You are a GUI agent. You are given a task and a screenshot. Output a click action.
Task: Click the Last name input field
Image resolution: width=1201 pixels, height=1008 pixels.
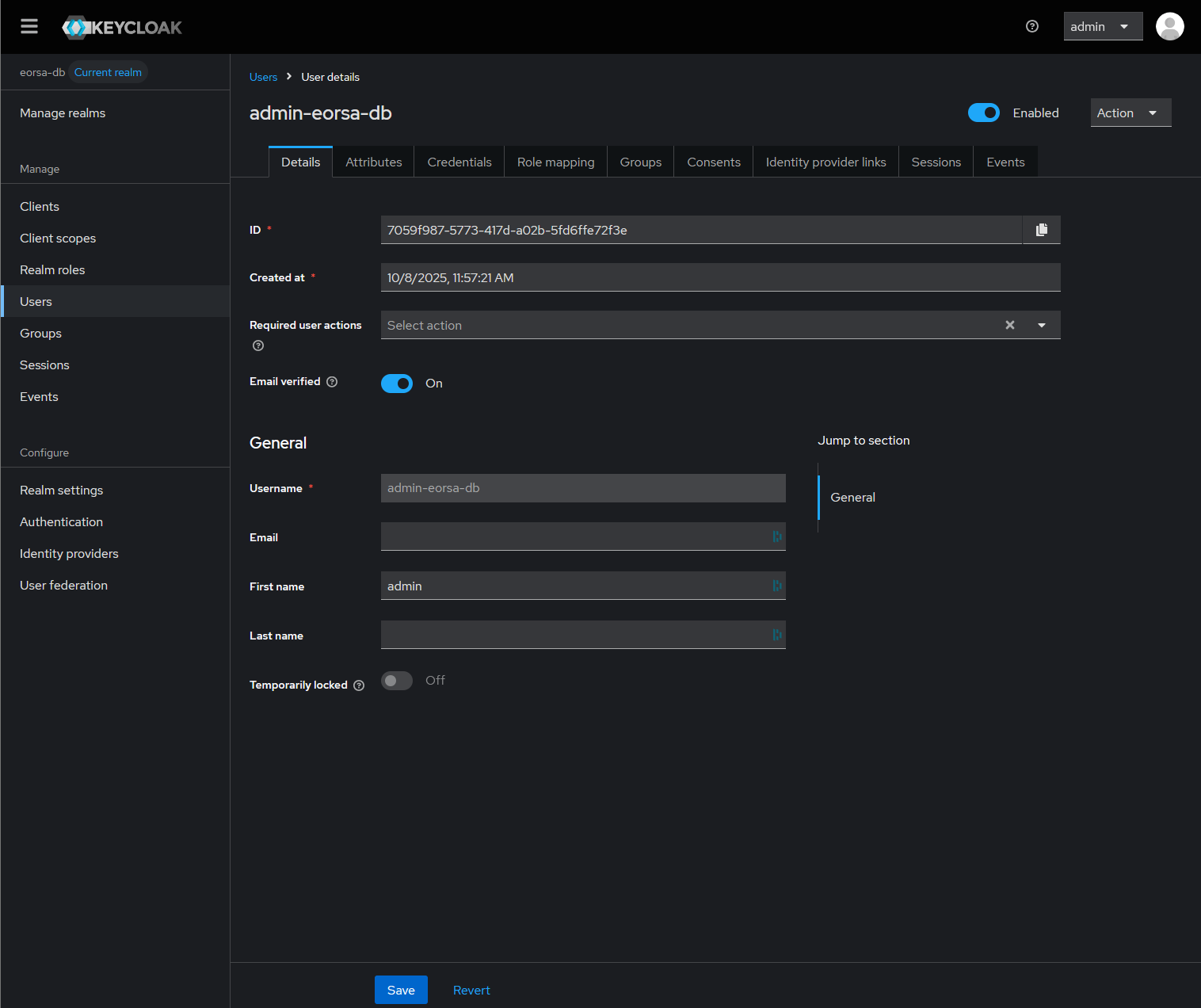(583, 635)
